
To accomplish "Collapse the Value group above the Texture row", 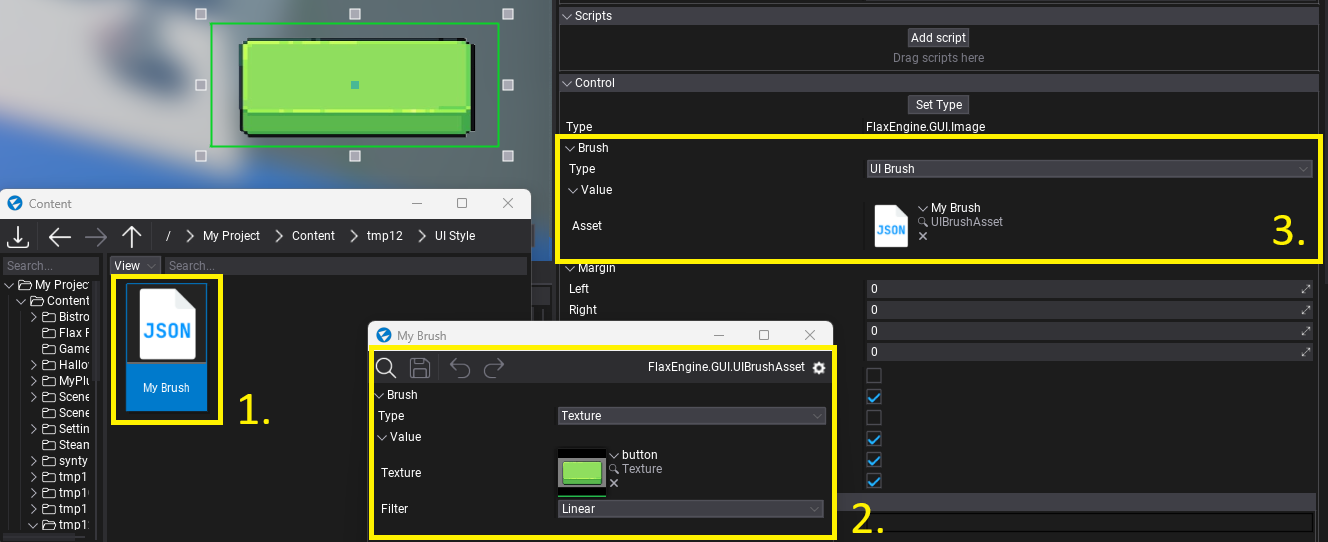I will [x=382, y=437].
